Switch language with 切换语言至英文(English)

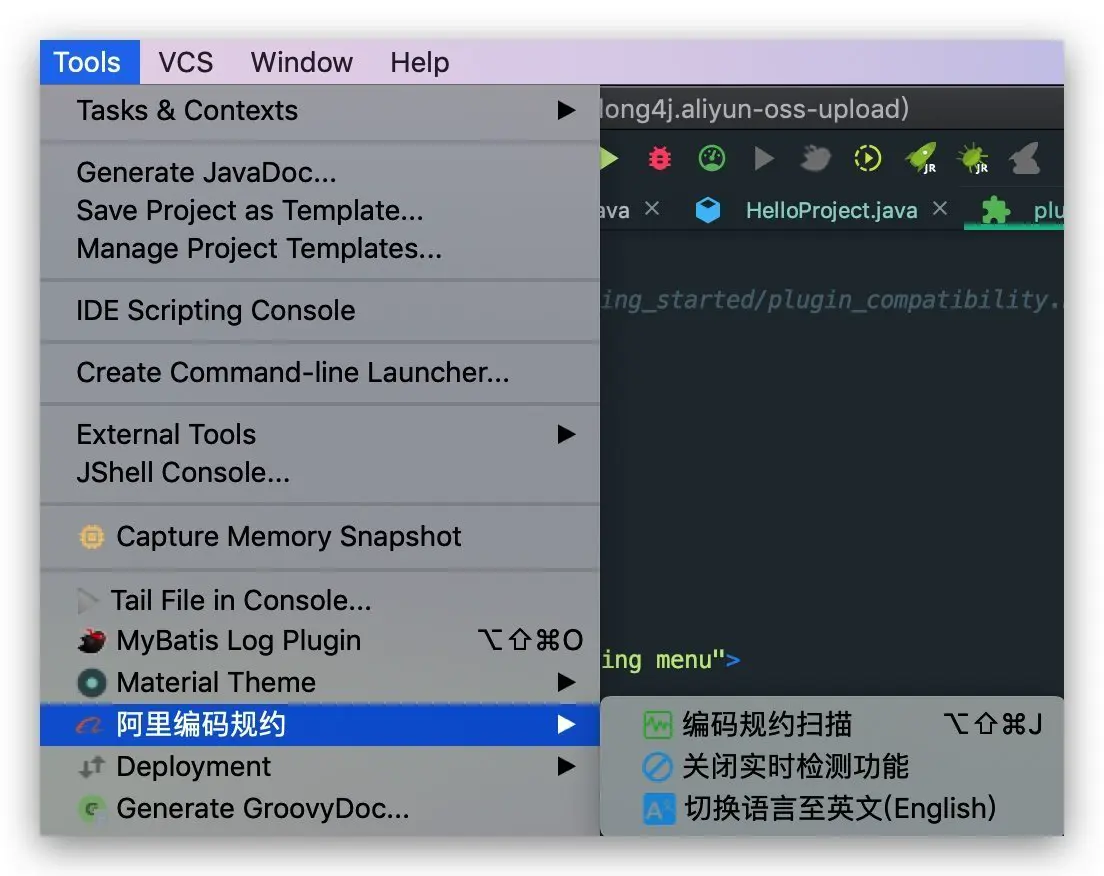[x=839, y=808]
